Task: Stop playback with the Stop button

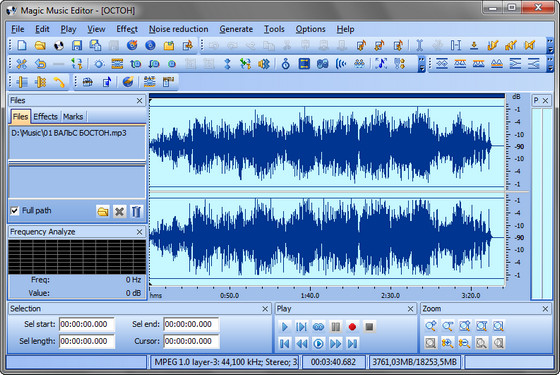Action: click(x=369, y=327)
